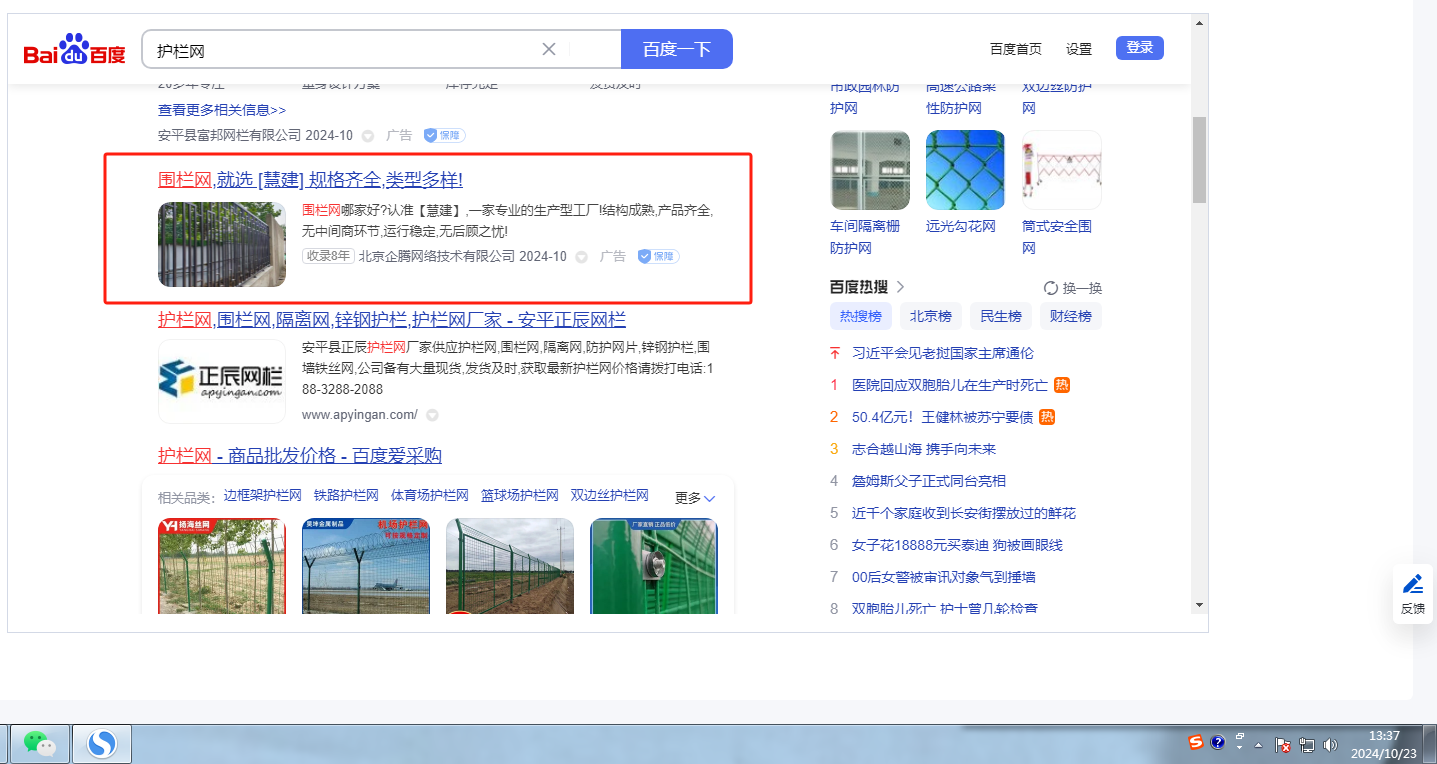Select the 篮球场护栏网 category

coord(520,496)
